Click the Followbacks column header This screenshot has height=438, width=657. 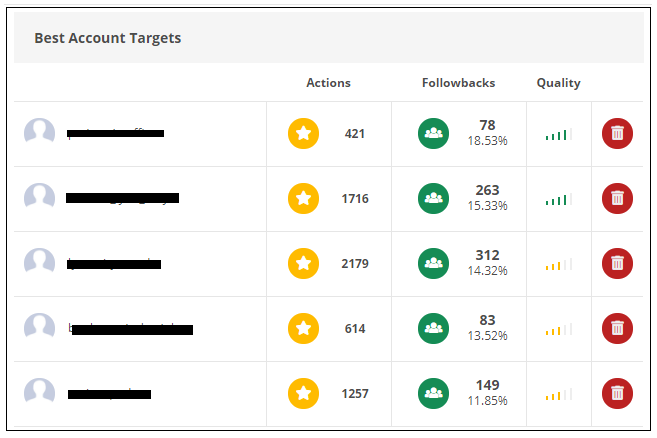click(x=458, y=83)
